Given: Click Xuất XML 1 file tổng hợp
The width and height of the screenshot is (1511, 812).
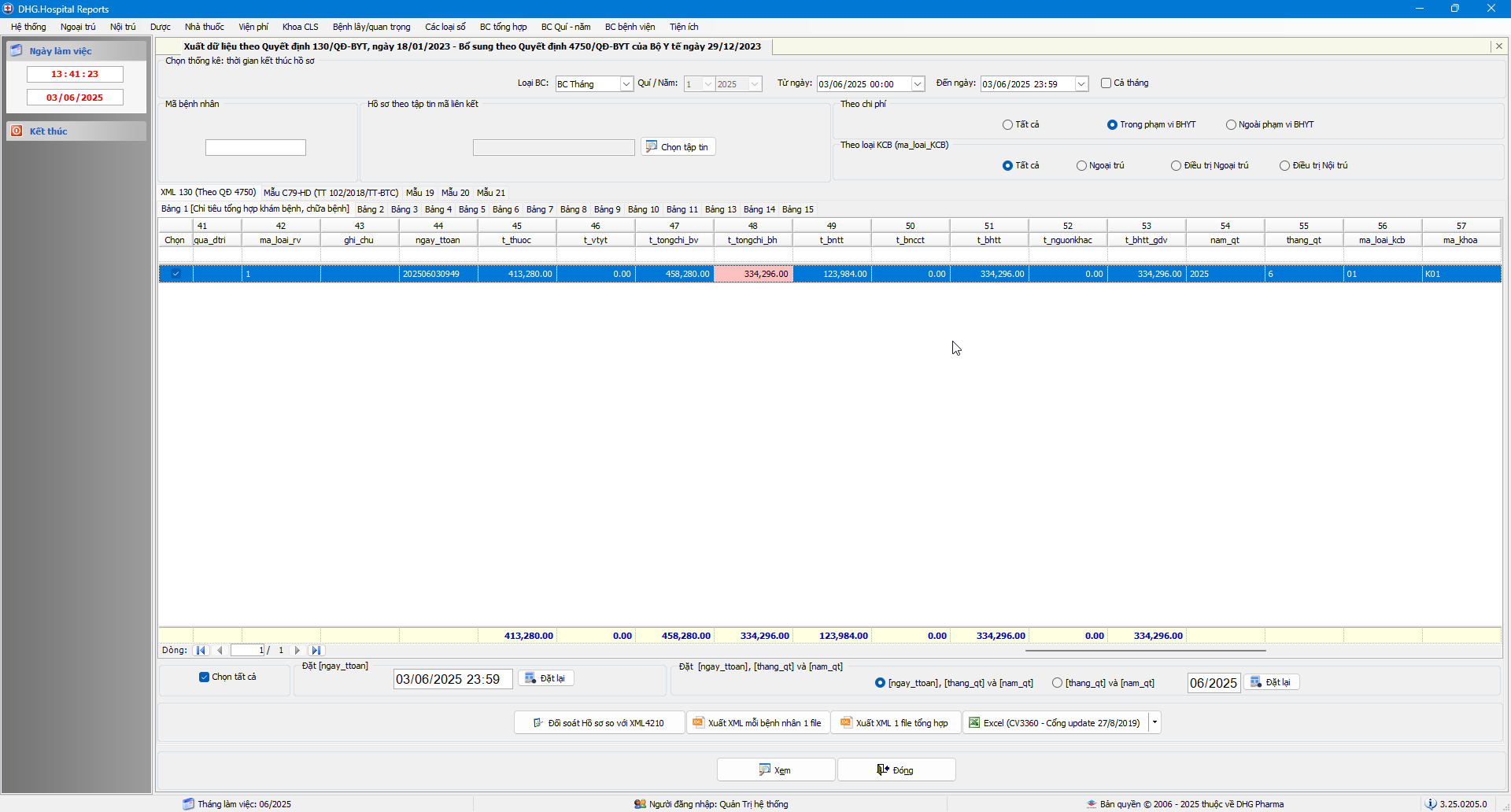Looking at the screenshot, I should [x=896, y=722].
